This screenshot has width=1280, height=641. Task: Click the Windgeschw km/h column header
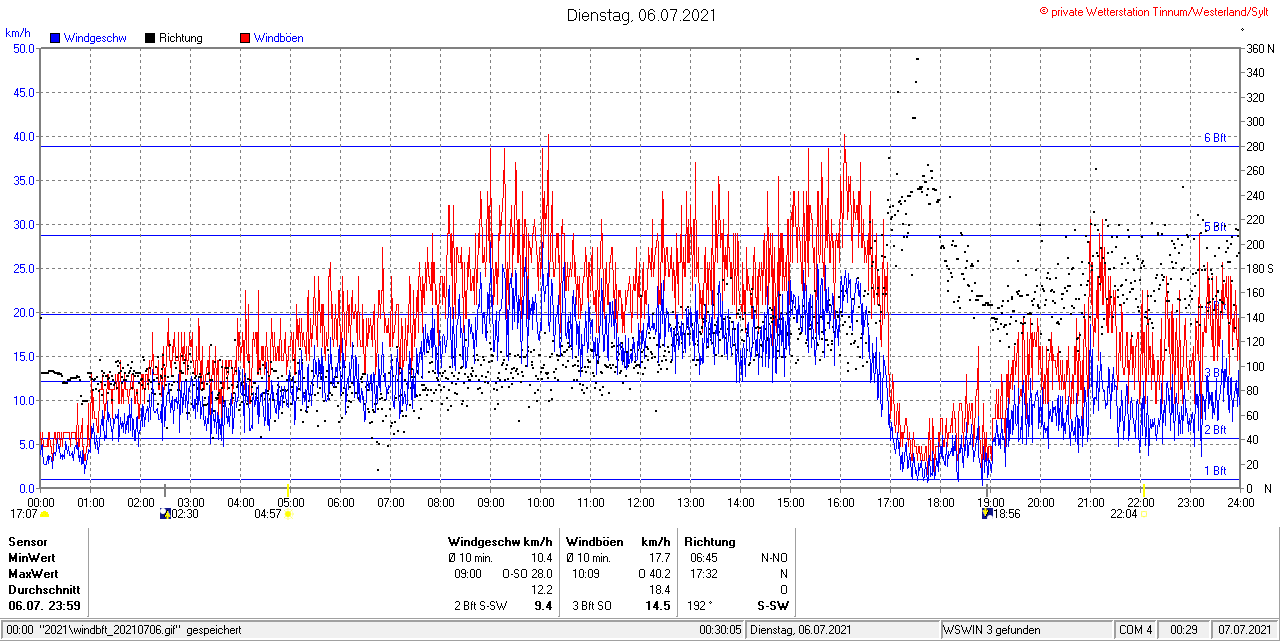500,542
